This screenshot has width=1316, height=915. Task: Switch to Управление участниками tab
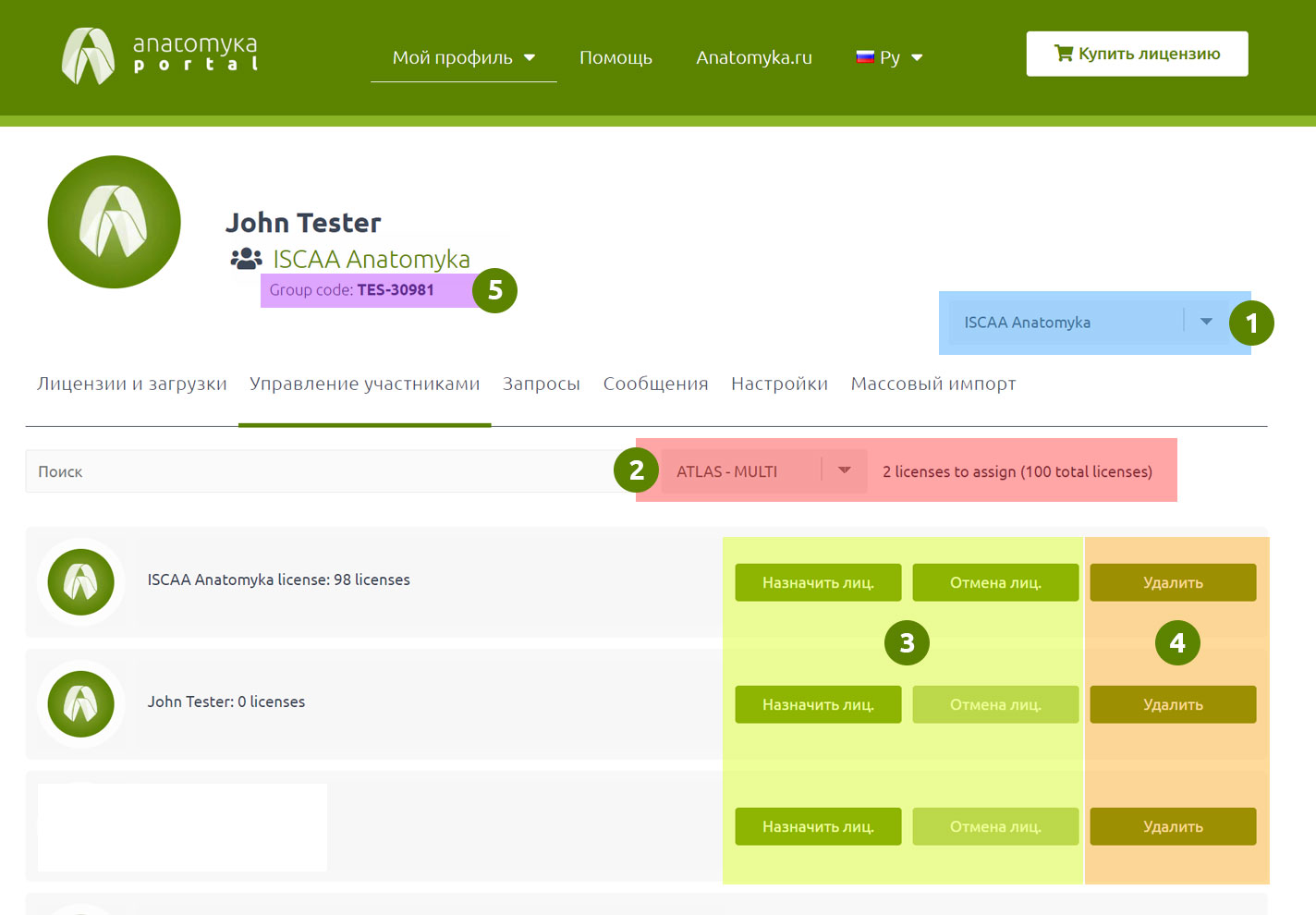pyautogui.click(x=364, y=384)
